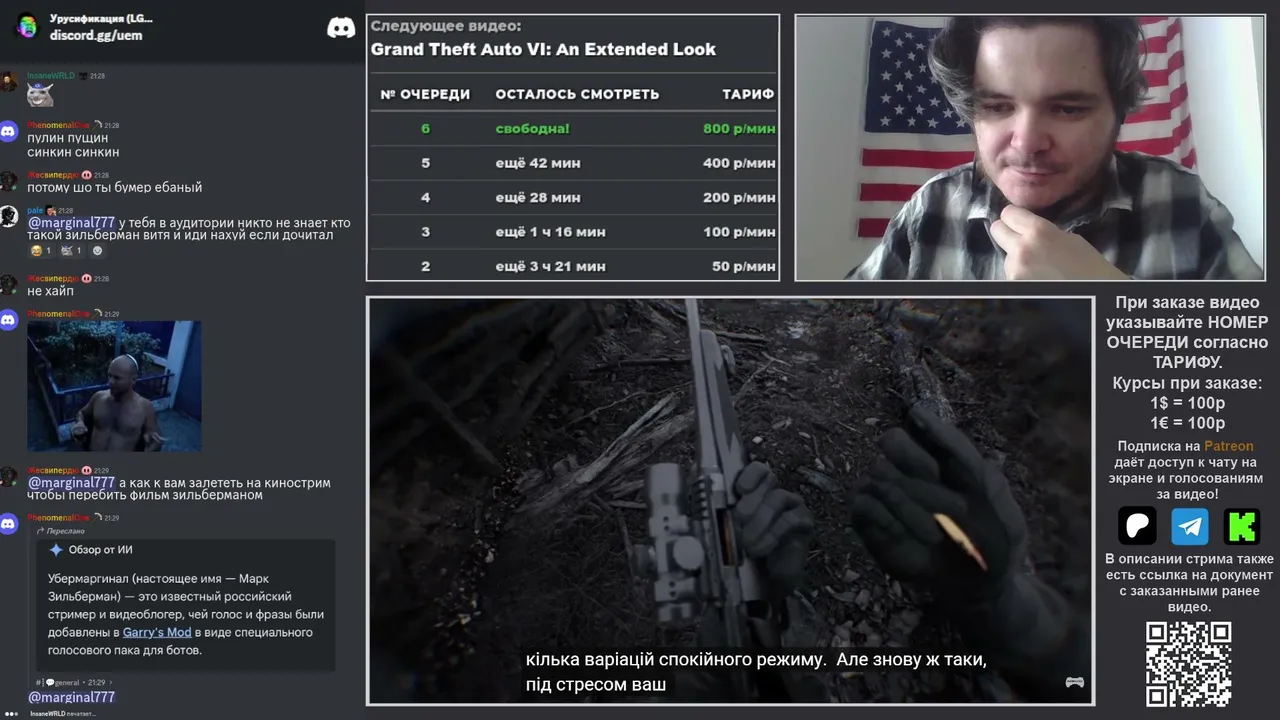Click the cat emoji reaction under pale's message
The width and height of the screenshot is (1280, 720).
pos(71,250)
